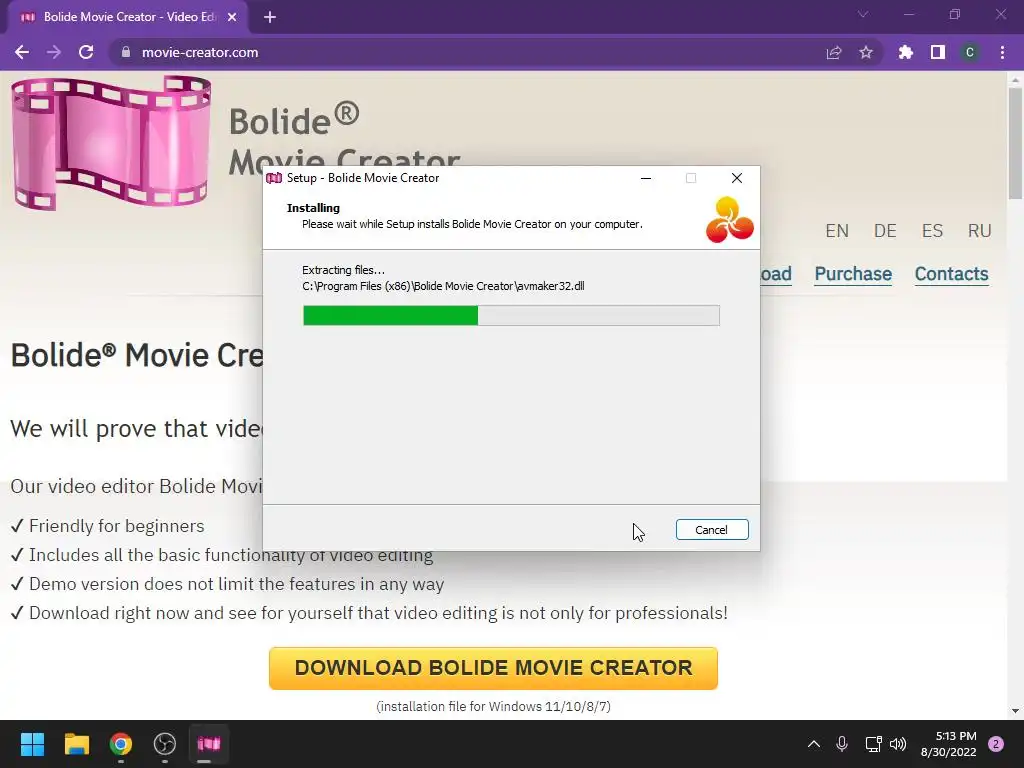The image size is (1024, 768).
Task: Cancel the Bolide Movie Creator installation
Action: (712, 530)
